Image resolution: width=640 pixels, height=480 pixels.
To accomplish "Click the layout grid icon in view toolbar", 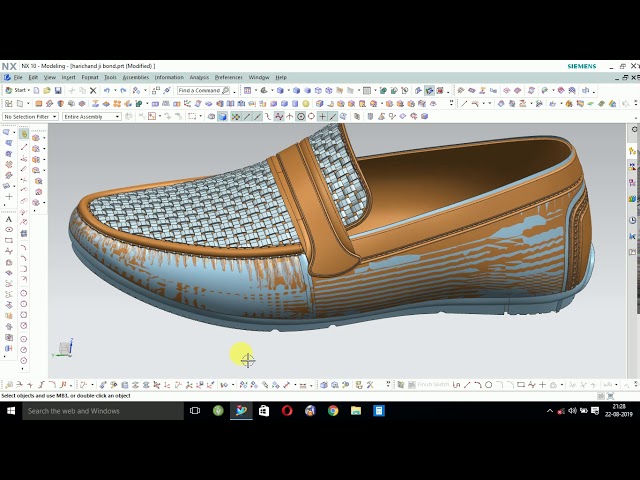I will click(248, 91).
